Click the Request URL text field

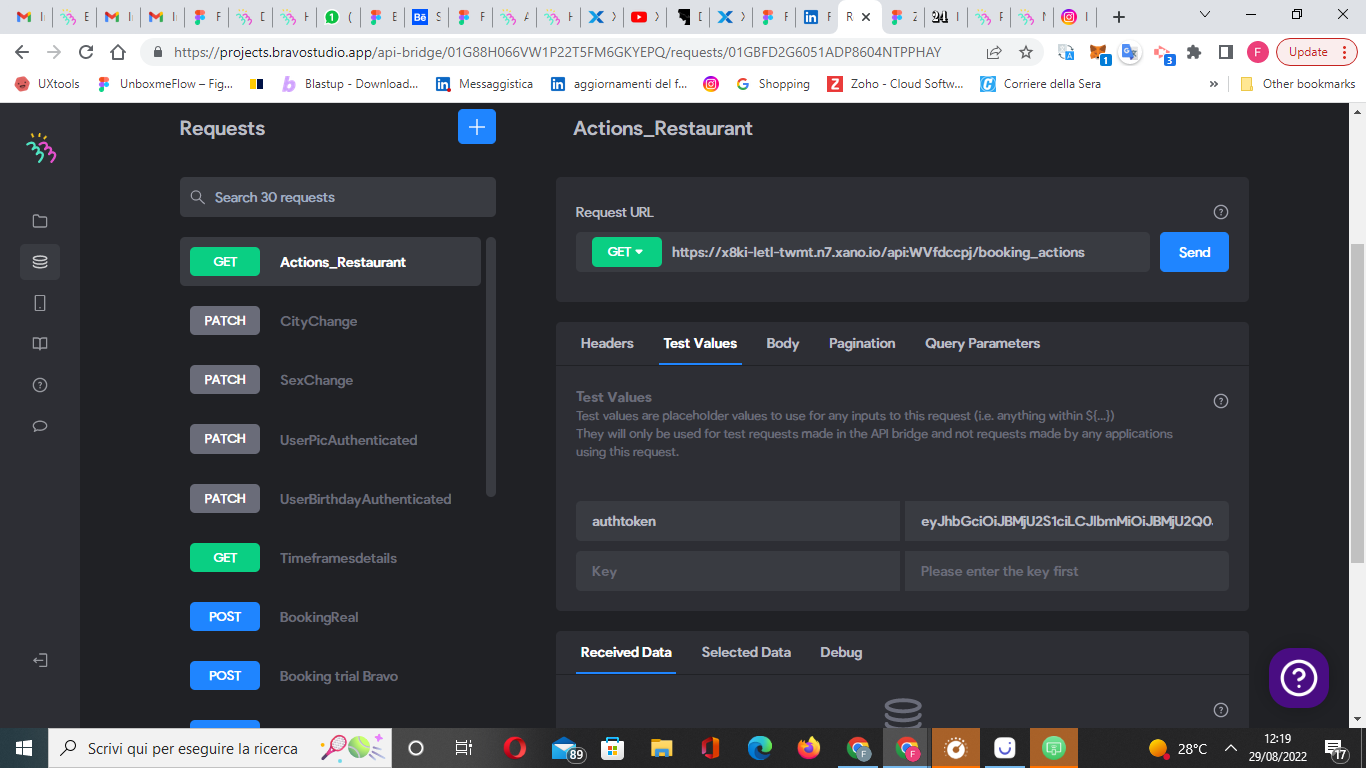pos(905,252)
